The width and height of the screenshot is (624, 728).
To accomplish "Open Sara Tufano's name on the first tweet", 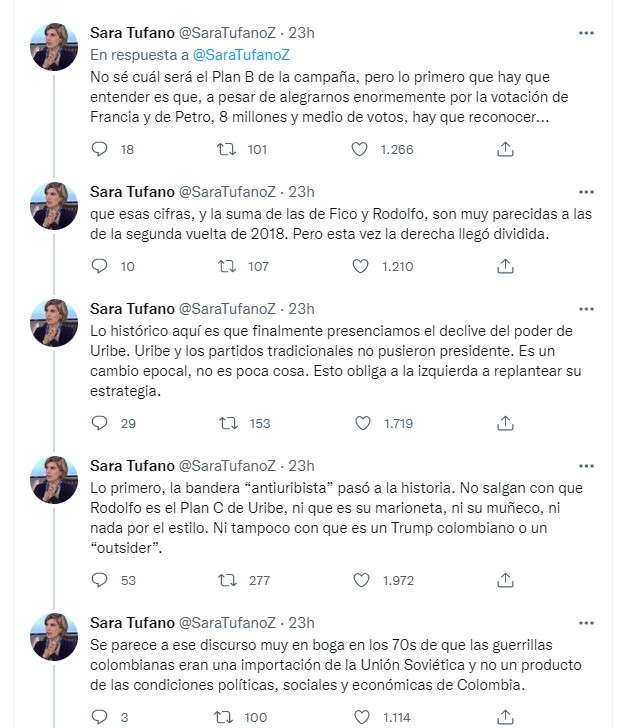I will pos(131,33).
